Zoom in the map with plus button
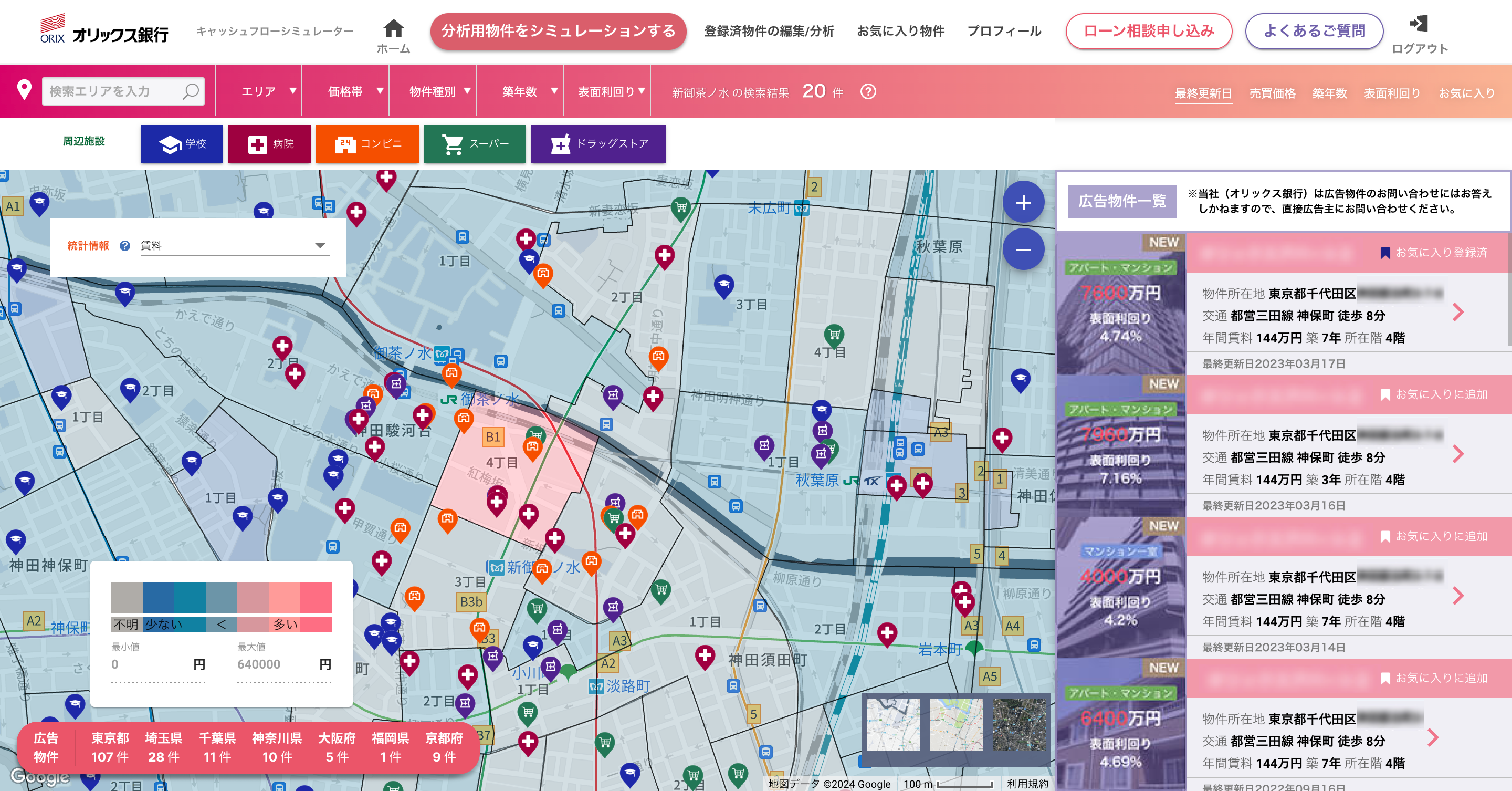 [1023, 202]
